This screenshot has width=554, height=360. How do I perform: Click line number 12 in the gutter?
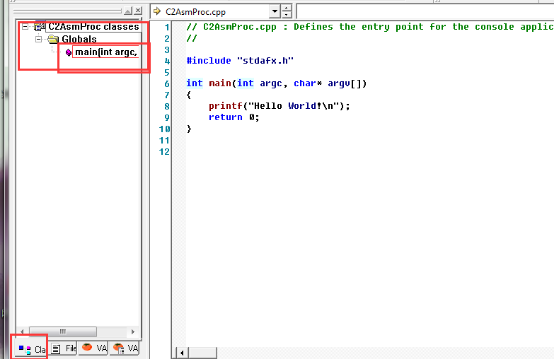[164, 152]
